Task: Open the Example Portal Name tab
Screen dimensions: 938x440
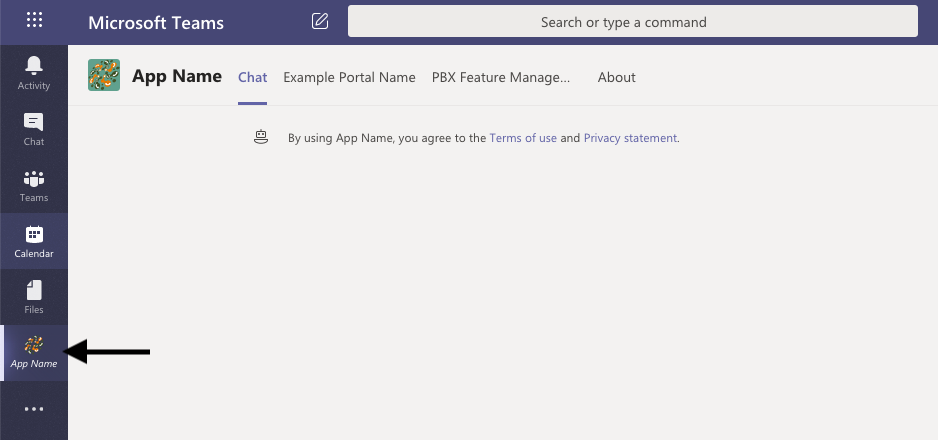Action: point(349,77)
